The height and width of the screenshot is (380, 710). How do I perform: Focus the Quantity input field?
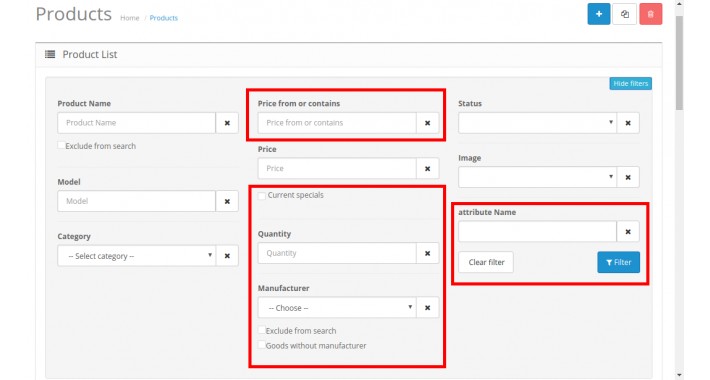(337, 253)
